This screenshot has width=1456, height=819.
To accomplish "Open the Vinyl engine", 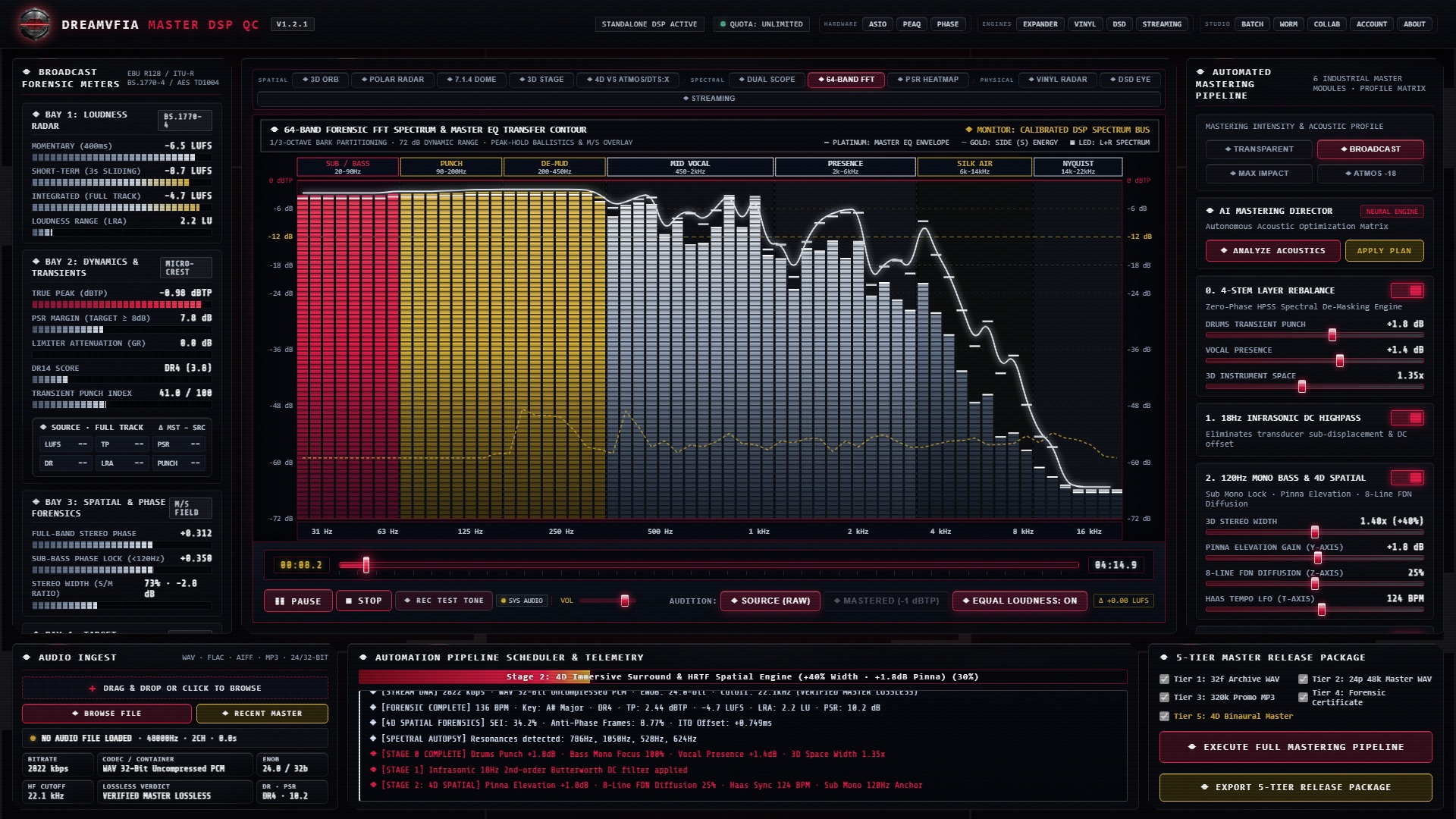I will tap(1085, 24).
